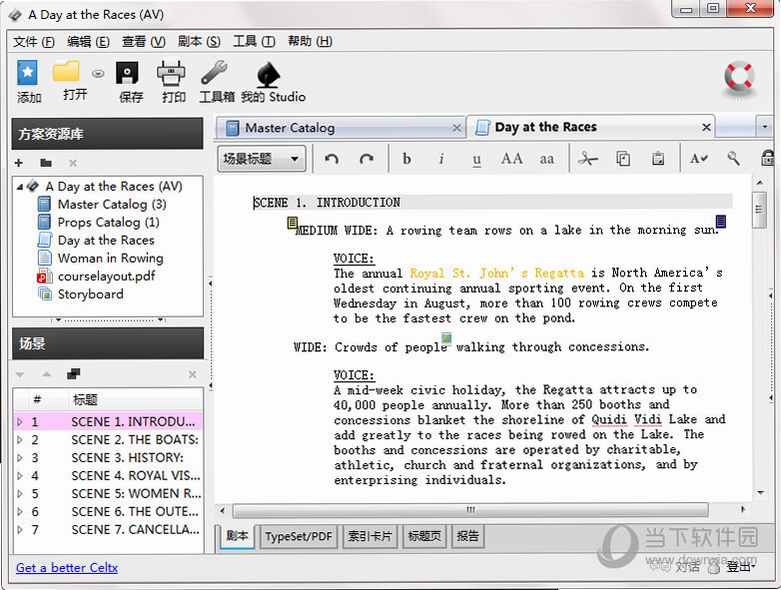Open My Studio spade icon
The height and width of the screenshot is (590, 781).
tap(268, 74)
